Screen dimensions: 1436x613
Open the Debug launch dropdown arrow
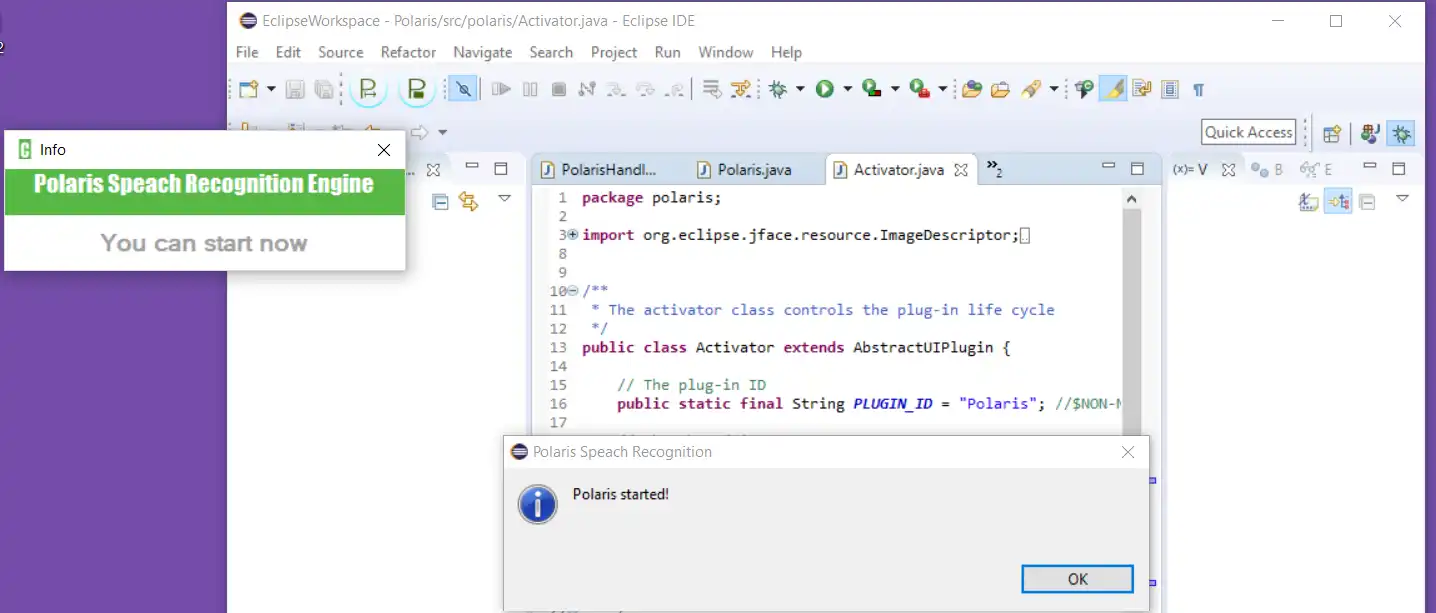tap(799, 89)
